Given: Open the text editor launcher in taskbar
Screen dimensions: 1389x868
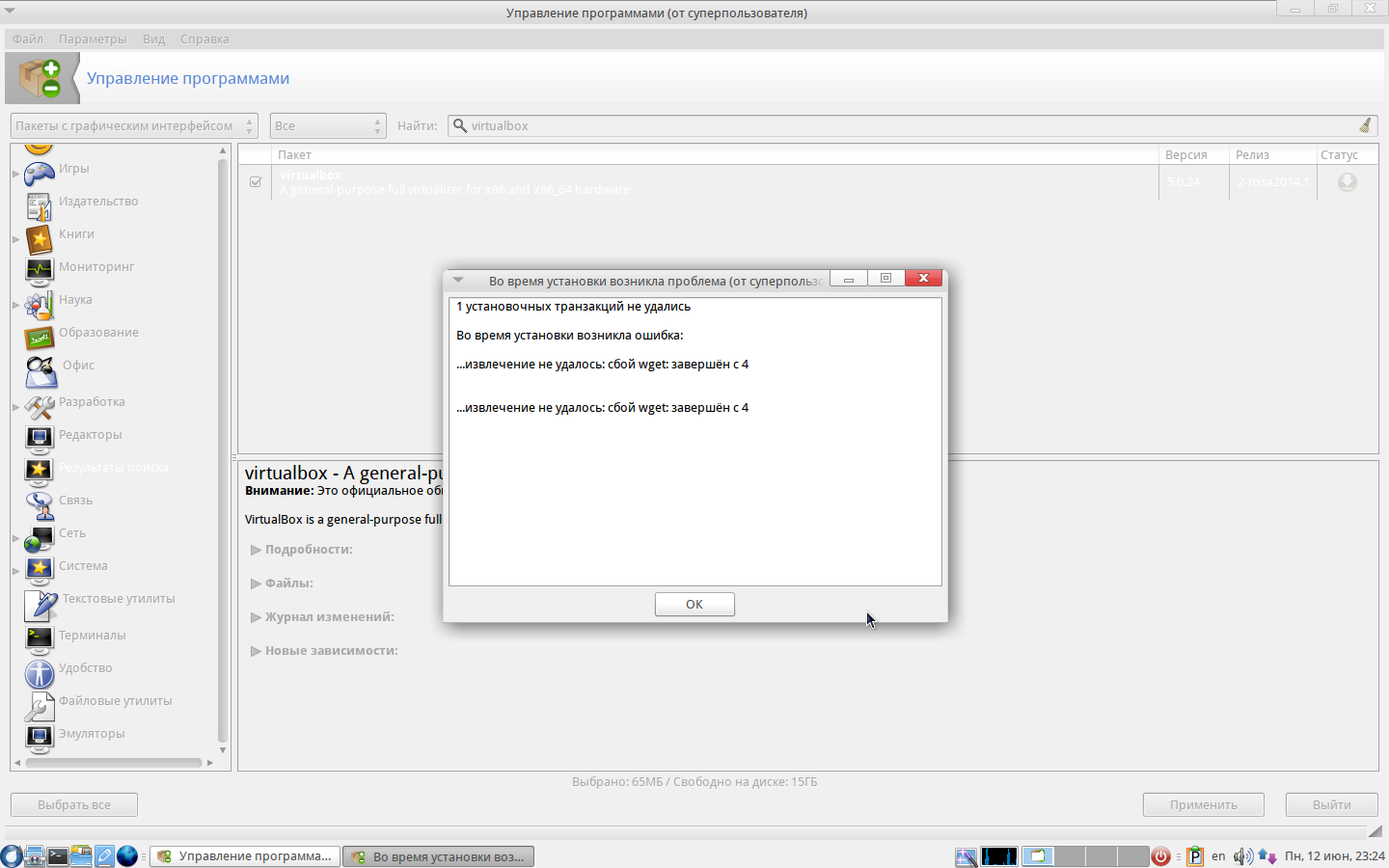Looking at the screenshot, I should tap(104, 855).
